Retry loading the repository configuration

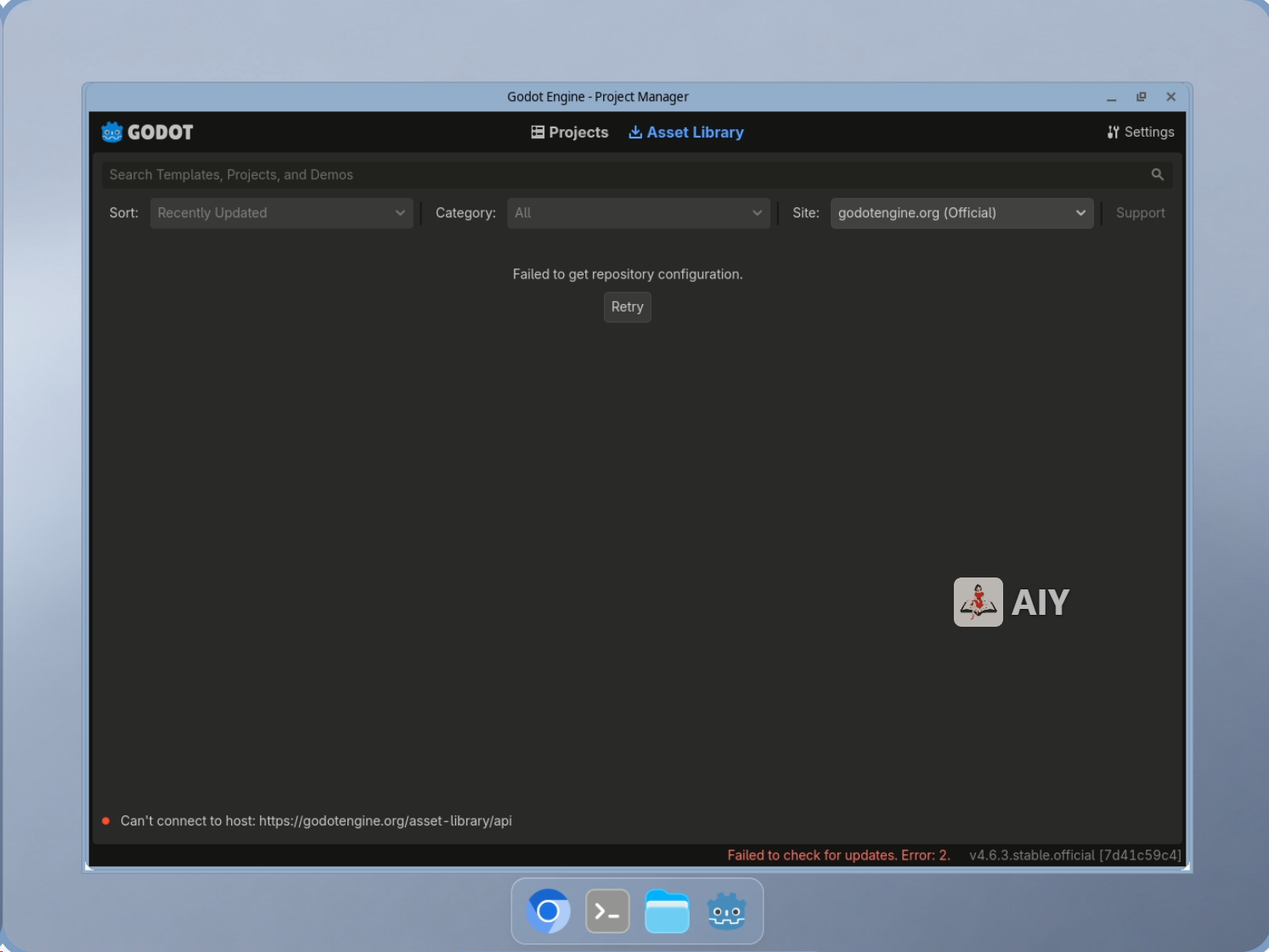[x=628, y=307]
